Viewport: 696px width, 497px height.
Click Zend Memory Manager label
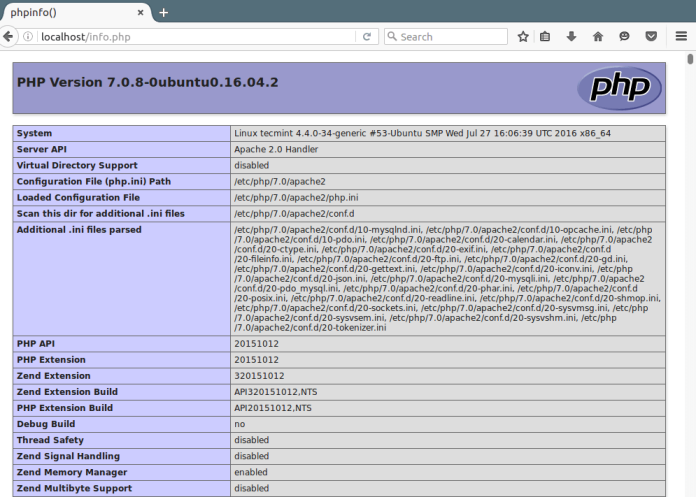pyautogui.click(x=72, y=472)
